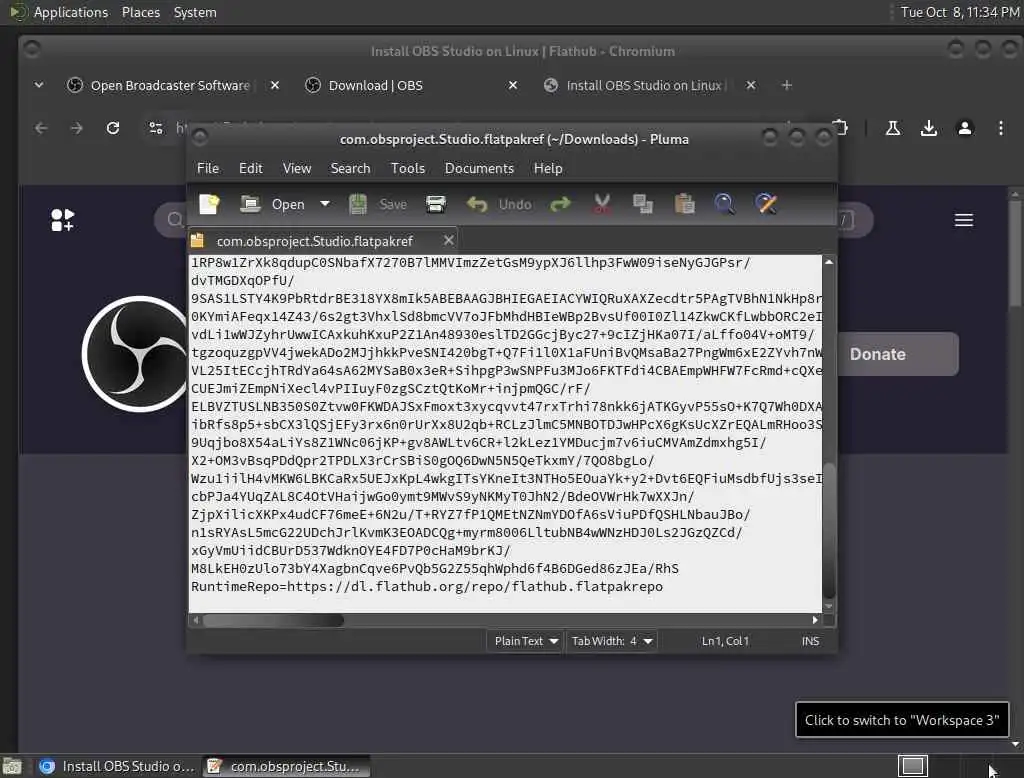Screen dimensions: 1024x778
Task: Close the com.obsproject.Studio.flatpakref document tab
Action: [x=449, y=240]
